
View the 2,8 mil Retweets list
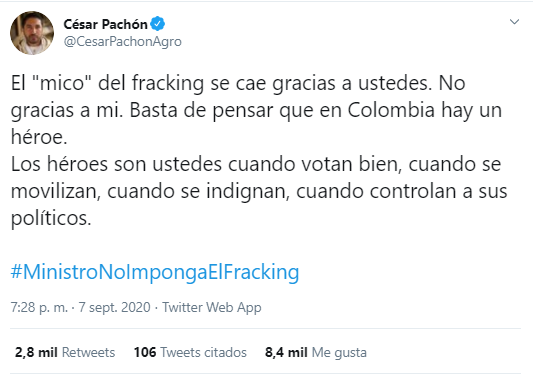[65, 353]
